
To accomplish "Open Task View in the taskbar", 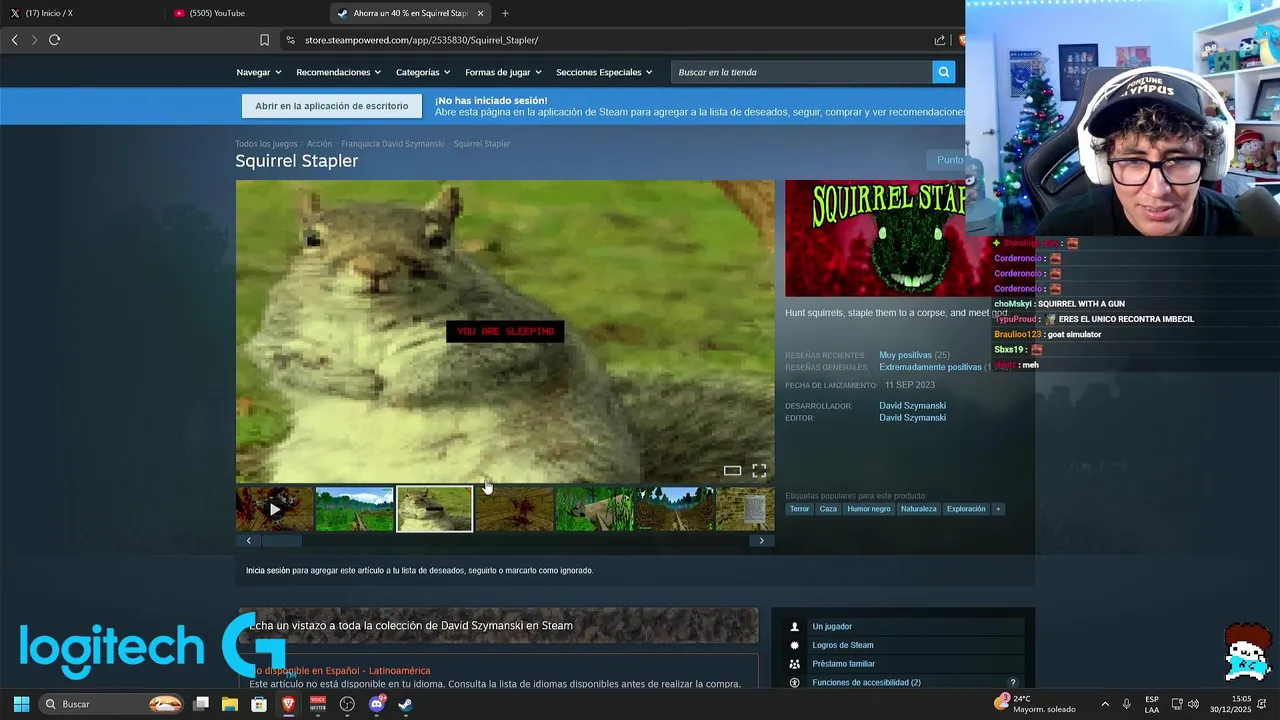I will pos(201,704).
